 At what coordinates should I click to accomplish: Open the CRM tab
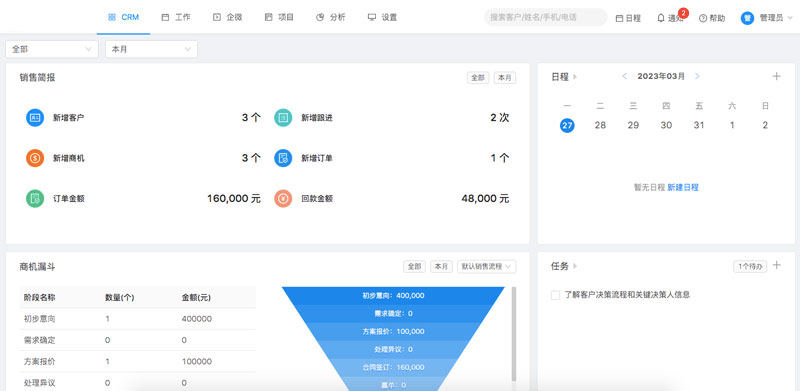click(123, 17)
